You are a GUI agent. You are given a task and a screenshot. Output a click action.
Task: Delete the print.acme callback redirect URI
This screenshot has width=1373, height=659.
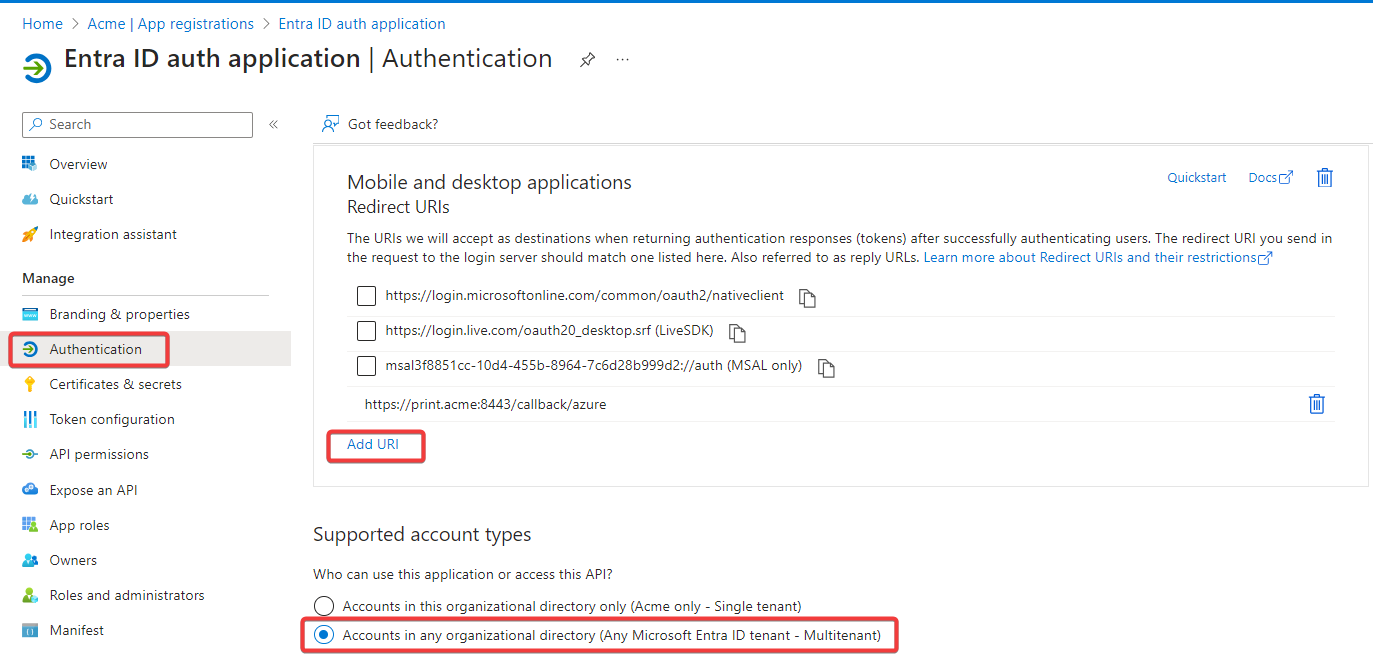coord(1317,404)
